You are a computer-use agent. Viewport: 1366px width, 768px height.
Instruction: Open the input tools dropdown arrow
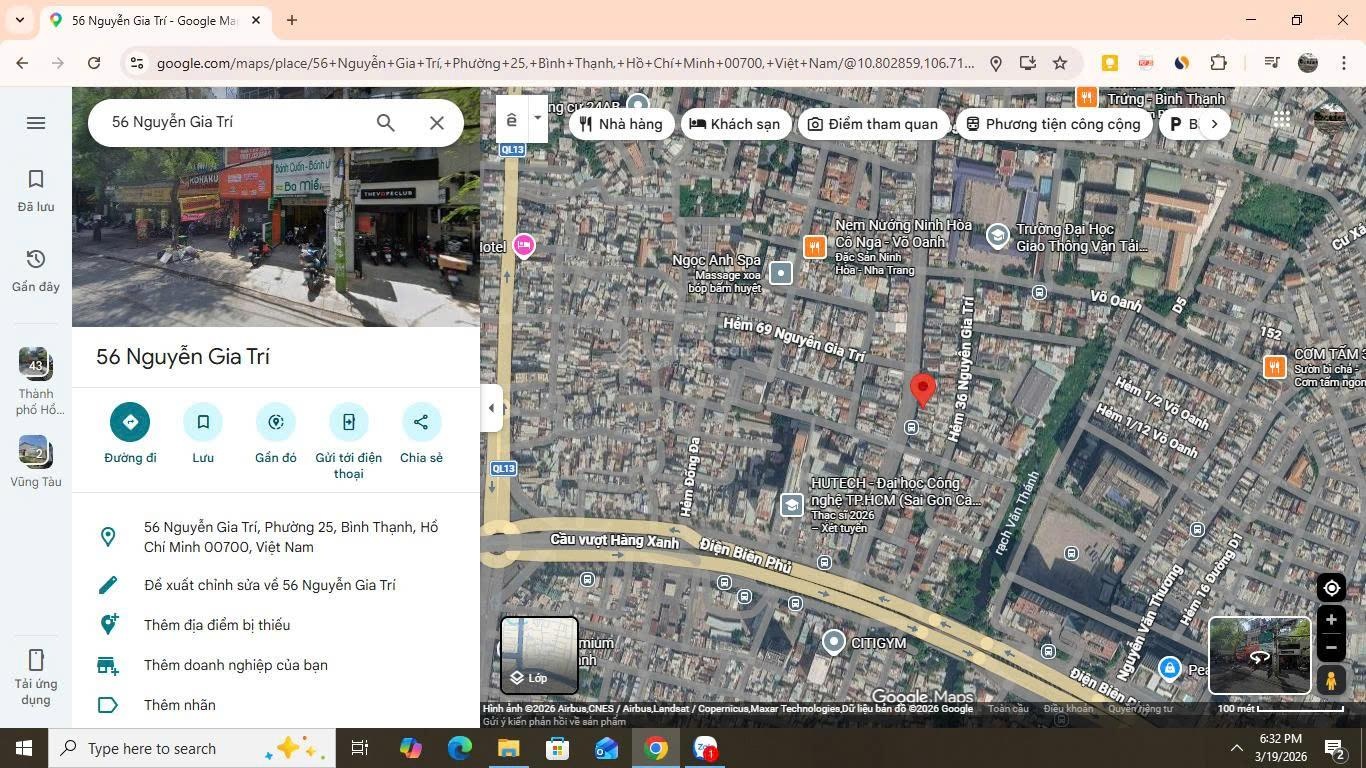(x=537, y=119)
